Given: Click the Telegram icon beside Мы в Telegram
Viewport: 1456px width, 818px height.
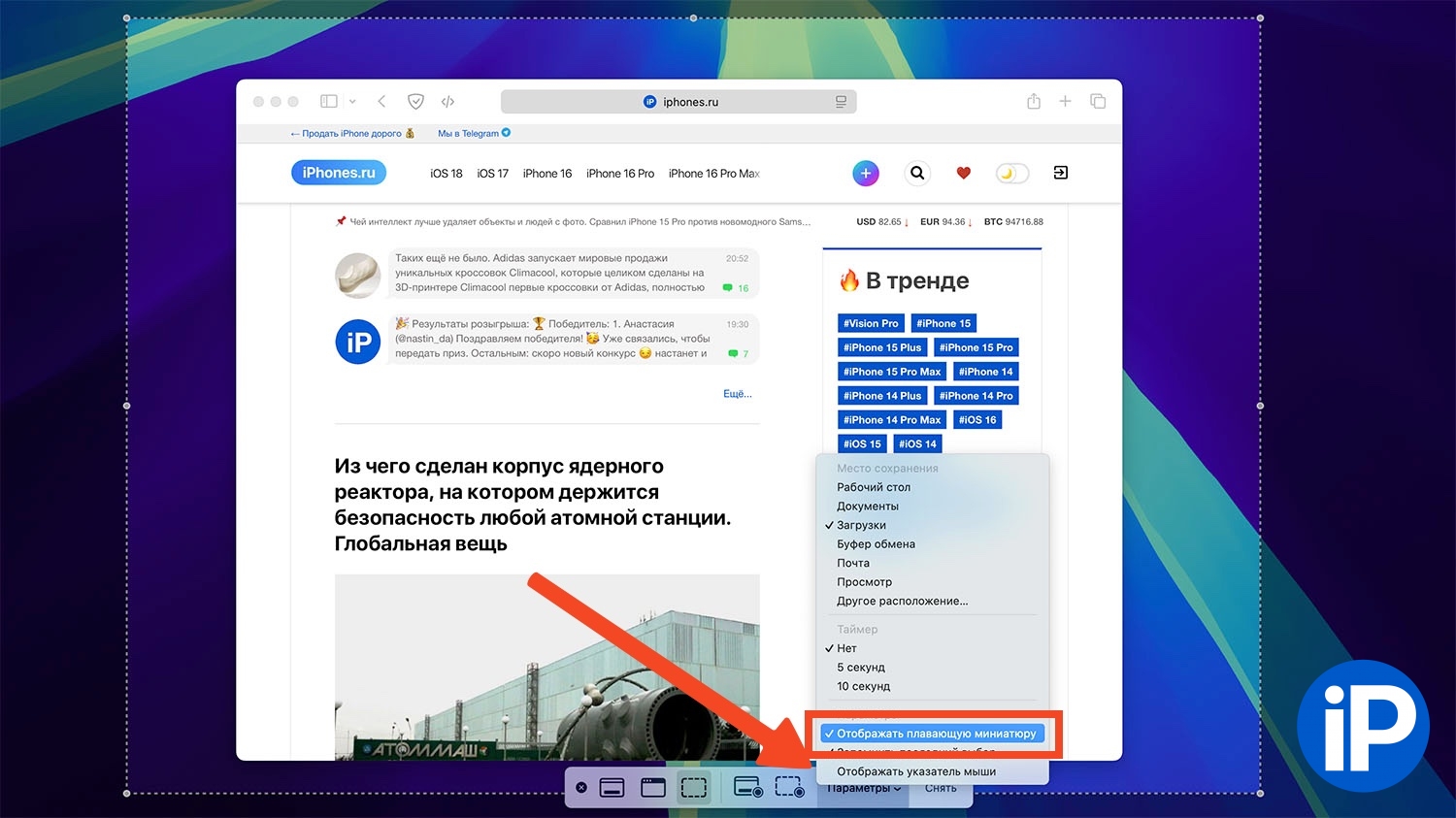Looking at the screenshot, I should (506, 133).
